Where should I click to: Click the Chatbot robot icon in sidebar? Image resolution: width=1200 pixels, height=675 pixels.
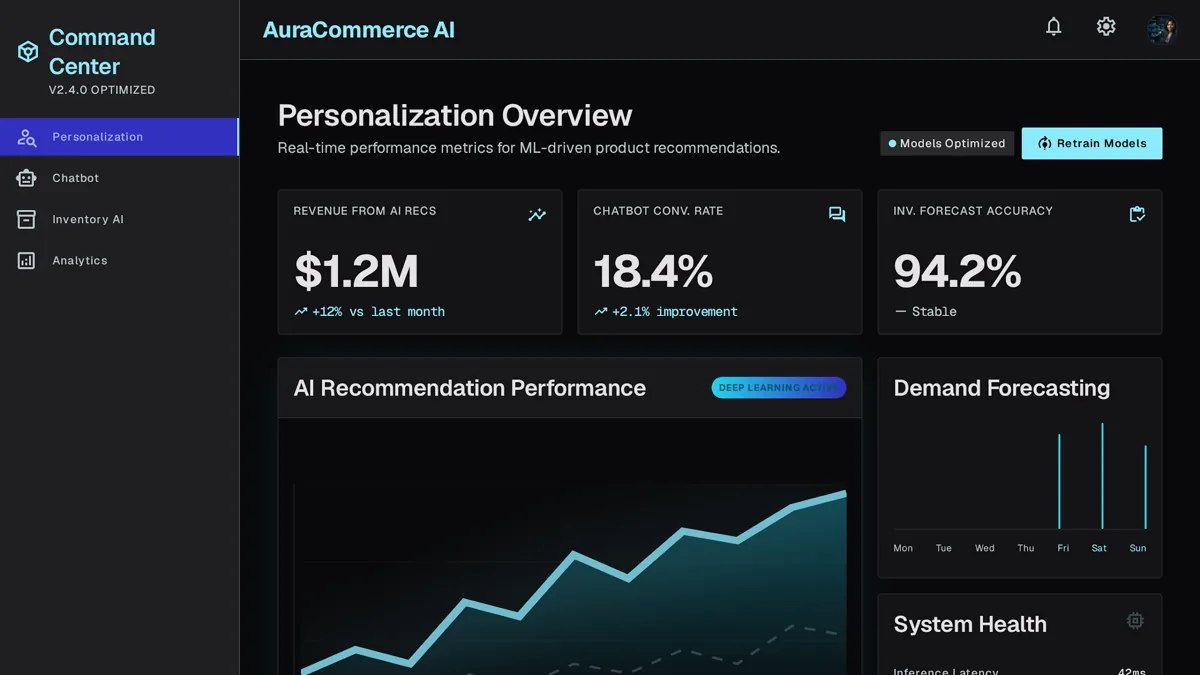(27, 178)
